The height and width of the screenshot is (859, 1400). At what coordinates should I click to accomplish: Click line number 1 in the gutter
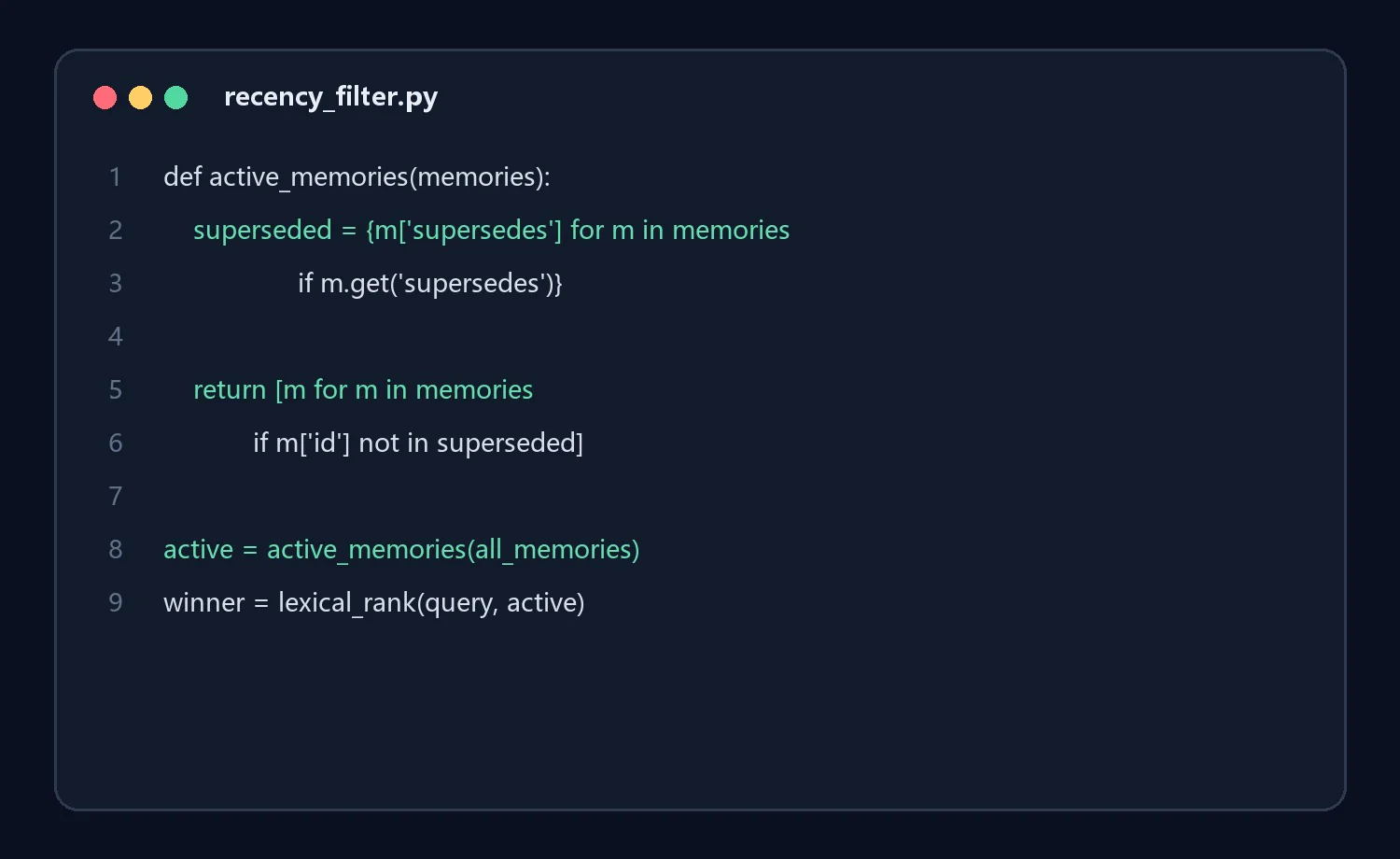pos(115,176)
